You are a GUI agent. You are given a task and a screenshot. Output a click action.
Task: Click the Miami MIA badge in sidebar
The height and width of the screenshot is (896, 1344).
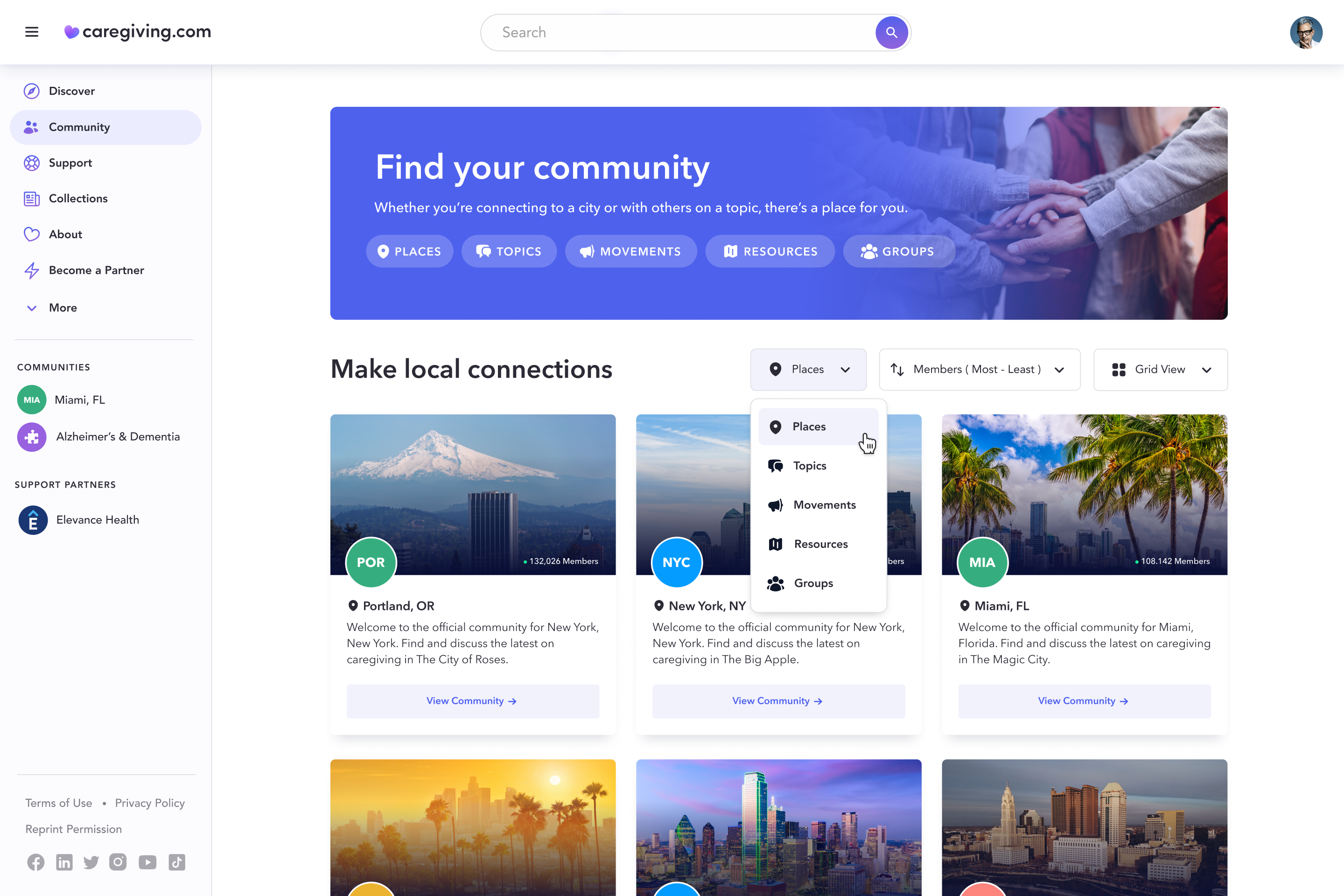(31, 400)
